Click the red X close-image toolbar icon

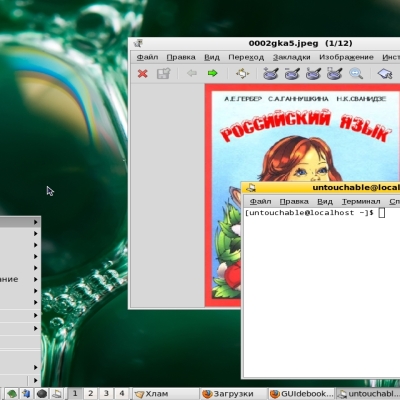pyautogui.click(x=143, y=73)
